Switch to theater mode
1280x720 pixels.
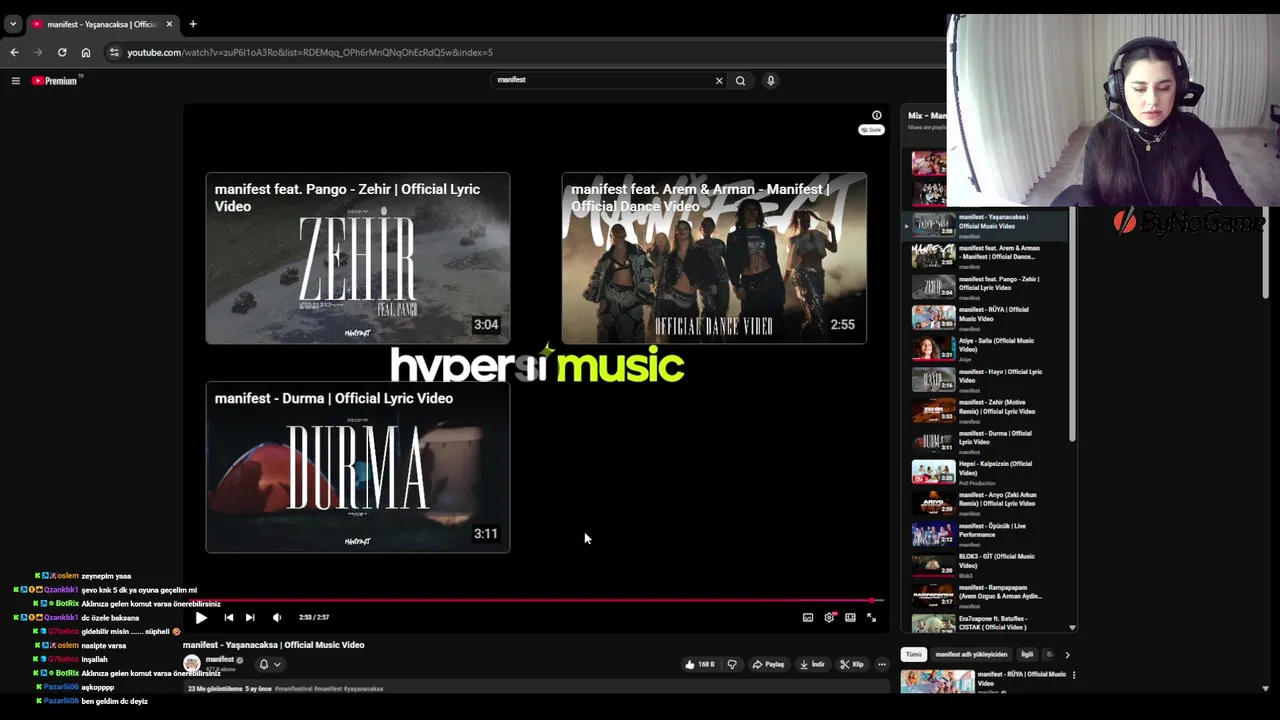coord(850,618)
